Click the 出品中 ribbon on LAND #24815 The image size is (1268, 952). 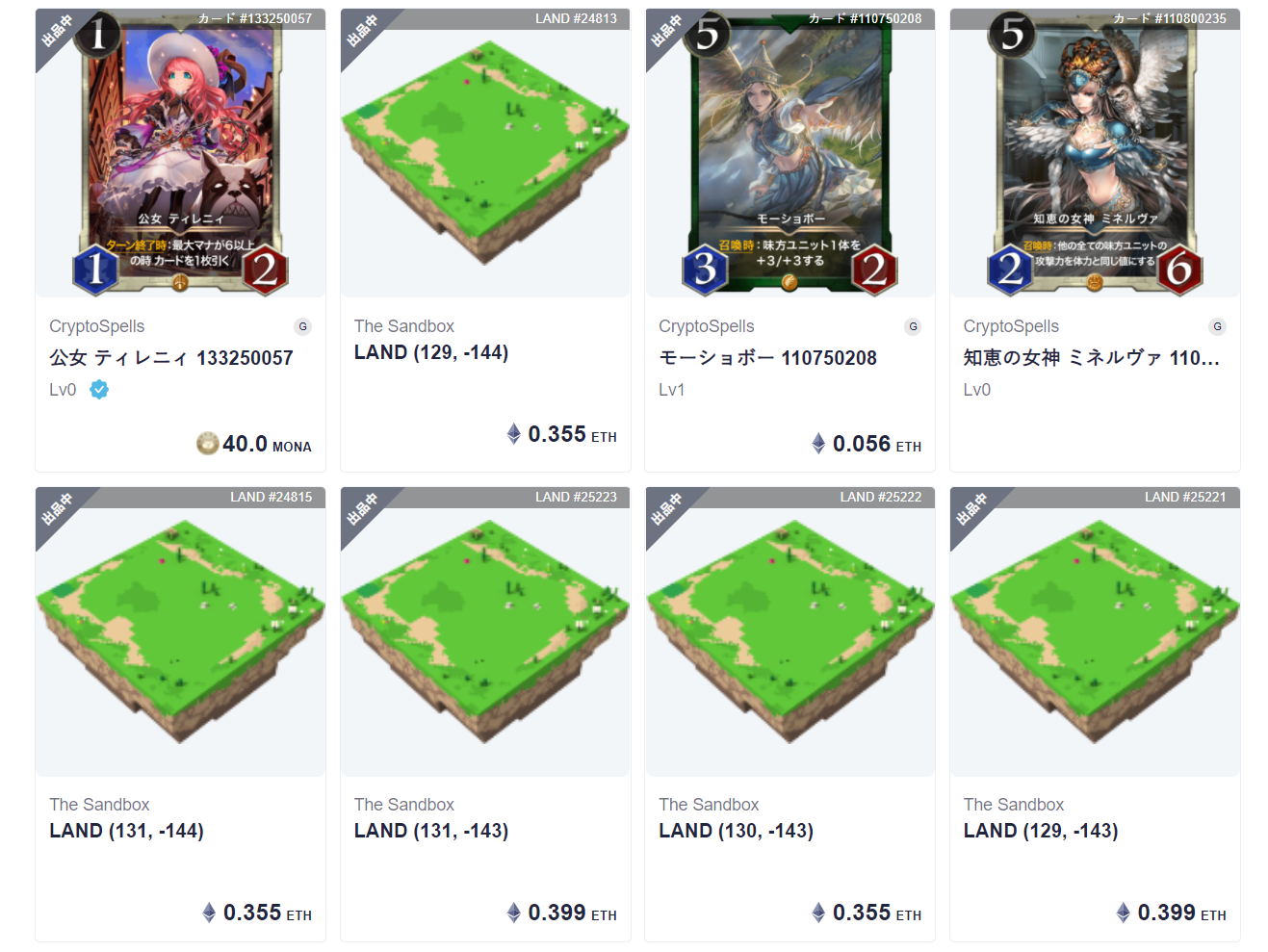click(57, 509)
